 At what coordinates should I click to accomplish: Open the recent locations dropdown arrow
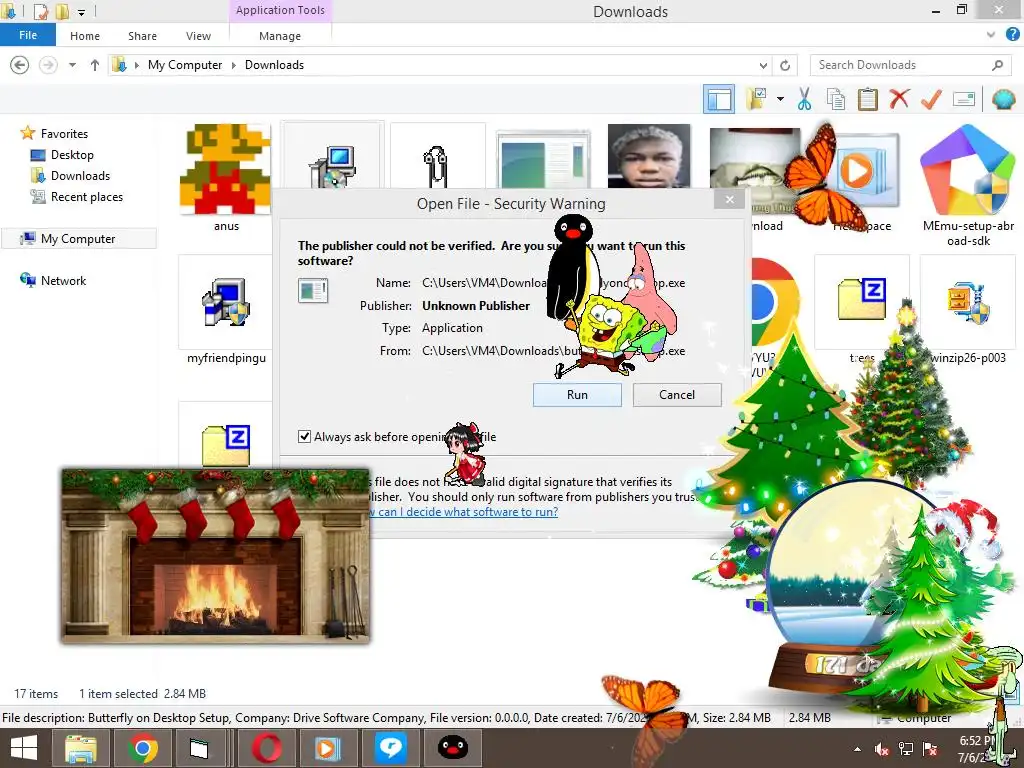click(72, 65)
